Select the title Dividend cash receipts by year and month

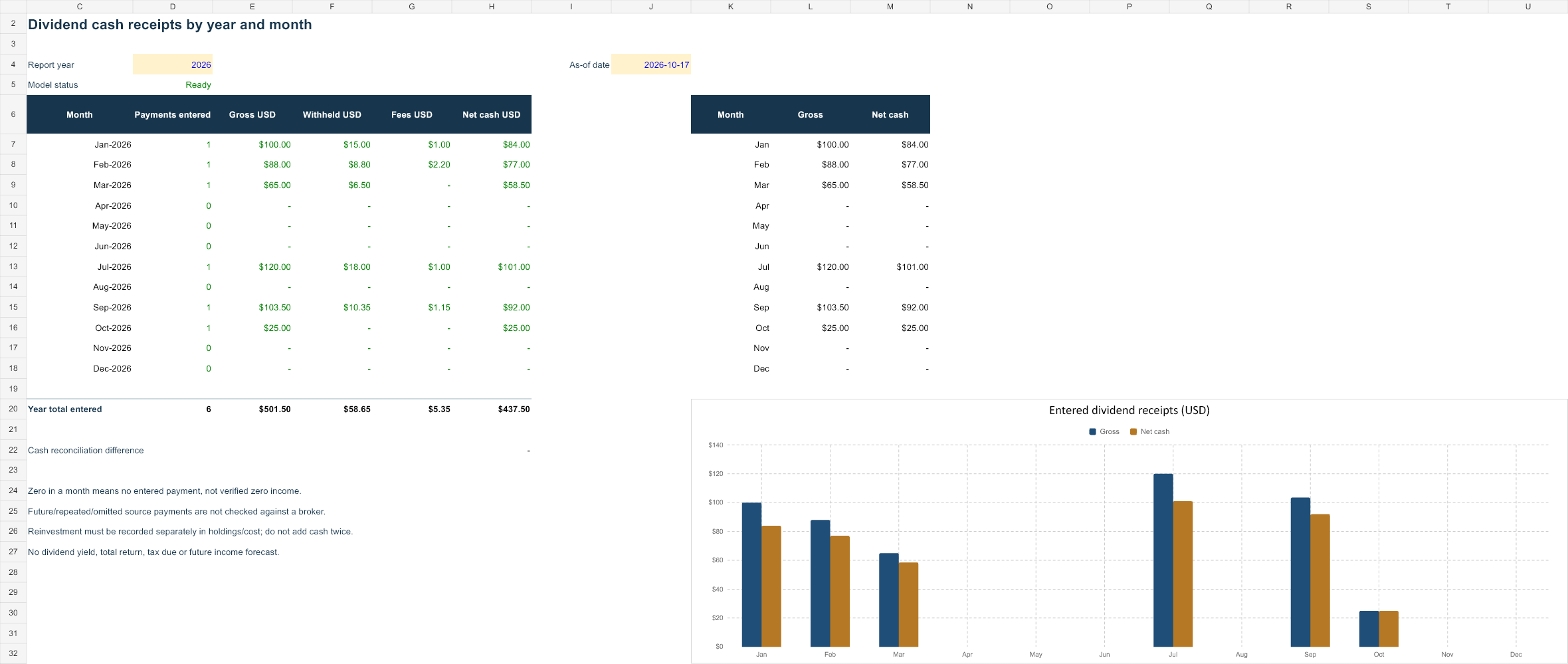pyautogui.click(x=169, y=25)
